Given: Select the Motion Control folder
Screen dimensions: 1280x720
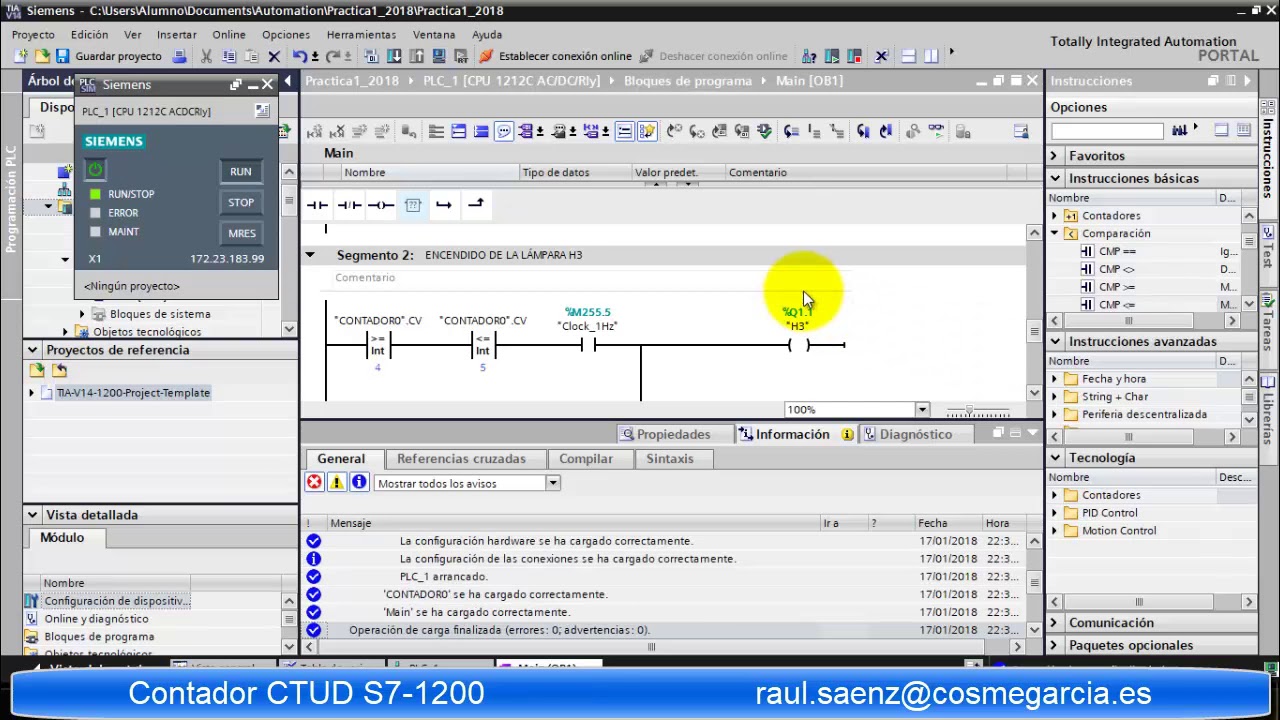Looking at the screenshot, I should pyautogui.click(x=1118, y=531).
